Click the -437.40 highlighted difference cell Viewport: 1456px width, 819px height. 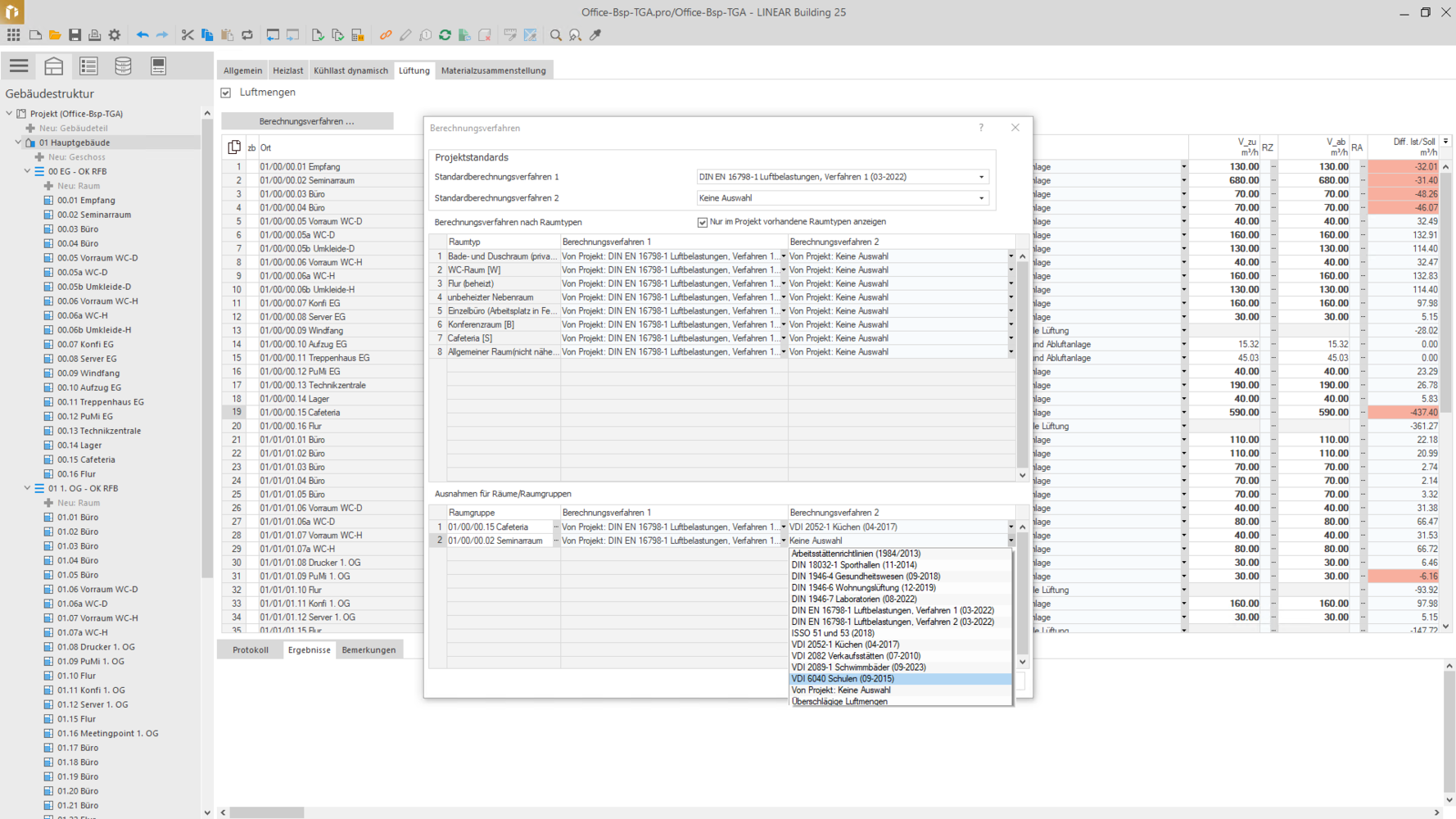coord(1404,413)
